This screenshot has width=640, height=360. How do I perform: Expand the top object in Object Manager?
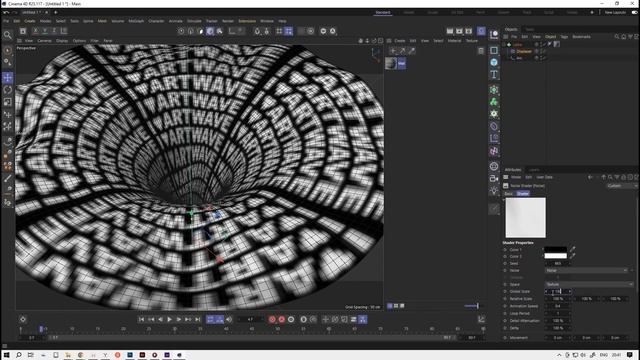pyautogui.click(x=504, y=44)
